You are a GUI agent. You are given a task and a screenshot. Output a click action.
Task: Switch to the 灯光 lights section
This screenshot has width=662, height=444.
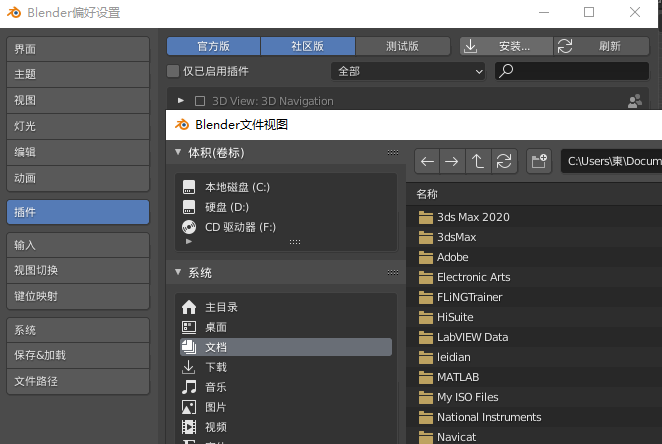point(78,126)
